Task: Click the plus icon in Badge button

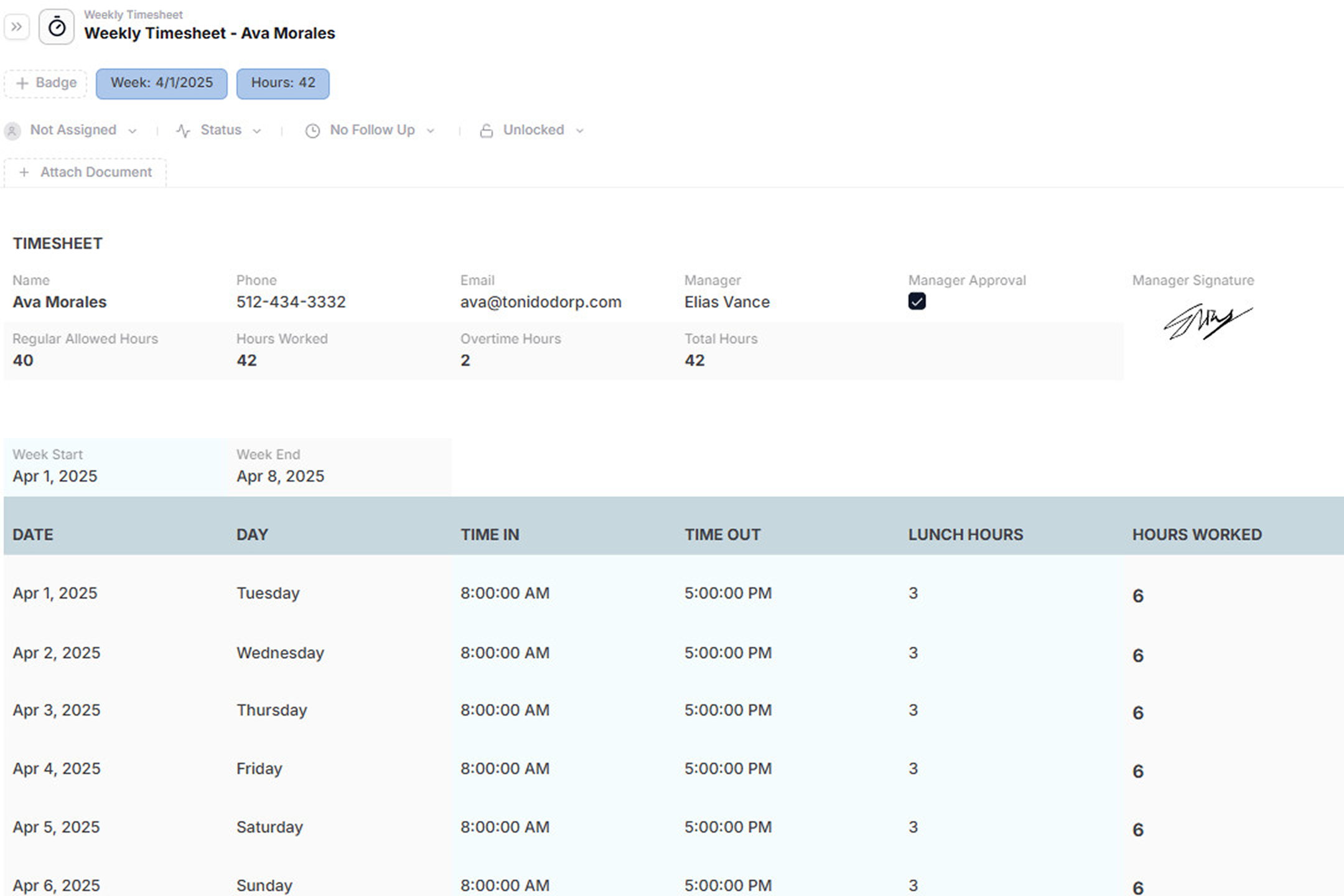Action: click(x=22, y=83)
